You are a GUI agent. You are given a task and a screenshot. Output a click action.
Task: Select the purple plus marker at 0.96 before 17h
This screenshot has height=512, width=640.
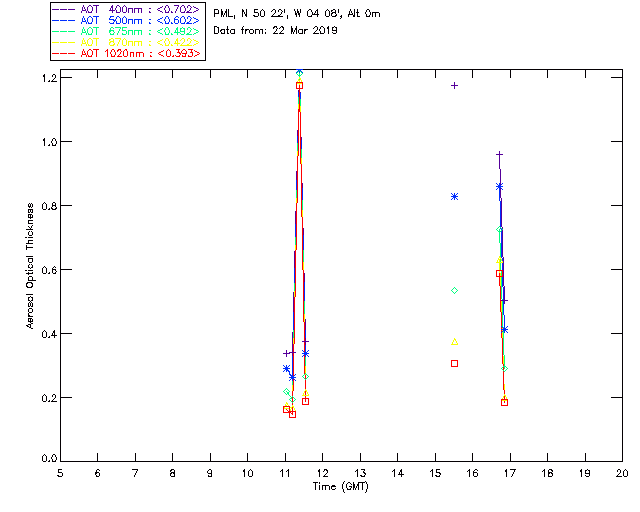499,154
